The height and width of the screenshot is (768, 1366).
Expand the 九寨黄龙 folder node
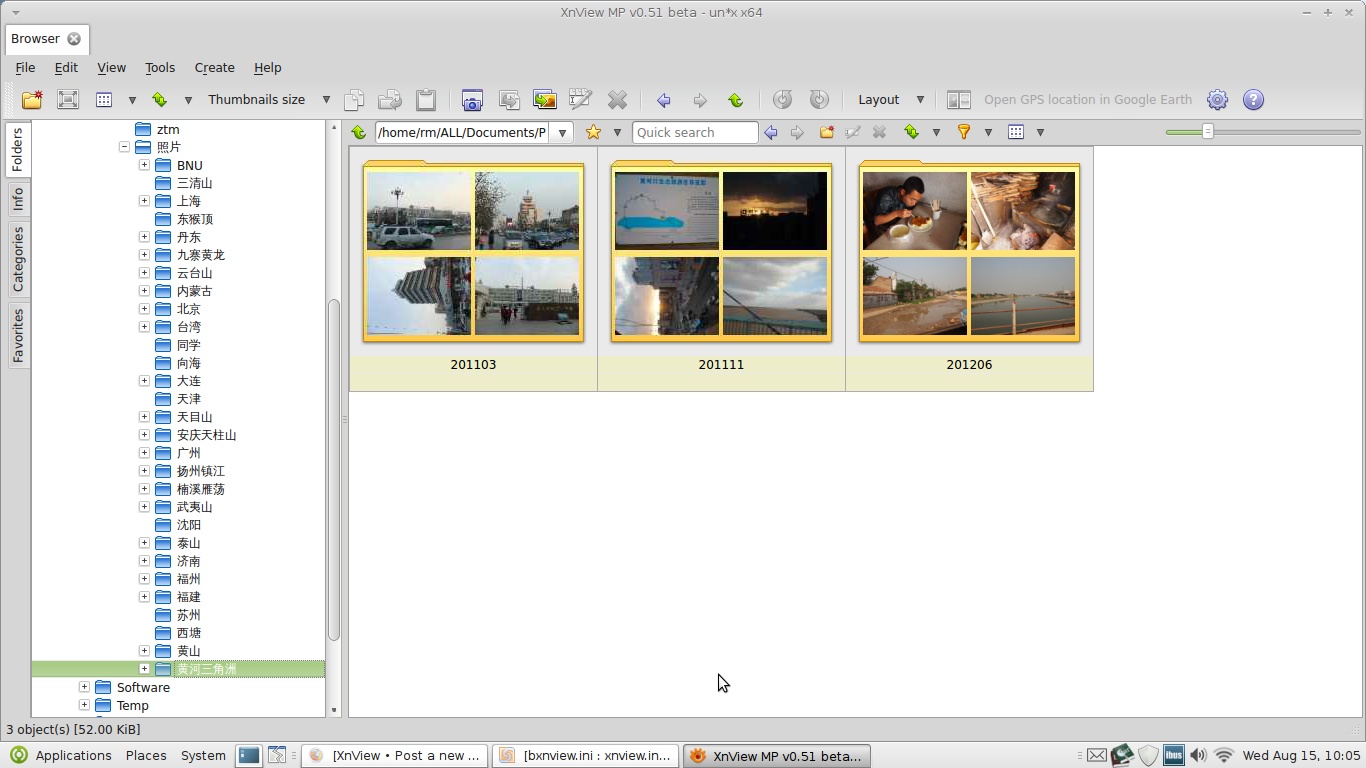[x=144, y=255]
